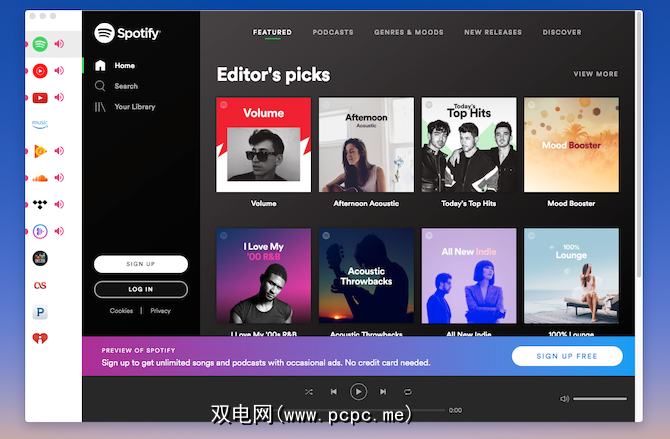Click the song progress bar
Screen dimensions: 670x439
[358, 410]
